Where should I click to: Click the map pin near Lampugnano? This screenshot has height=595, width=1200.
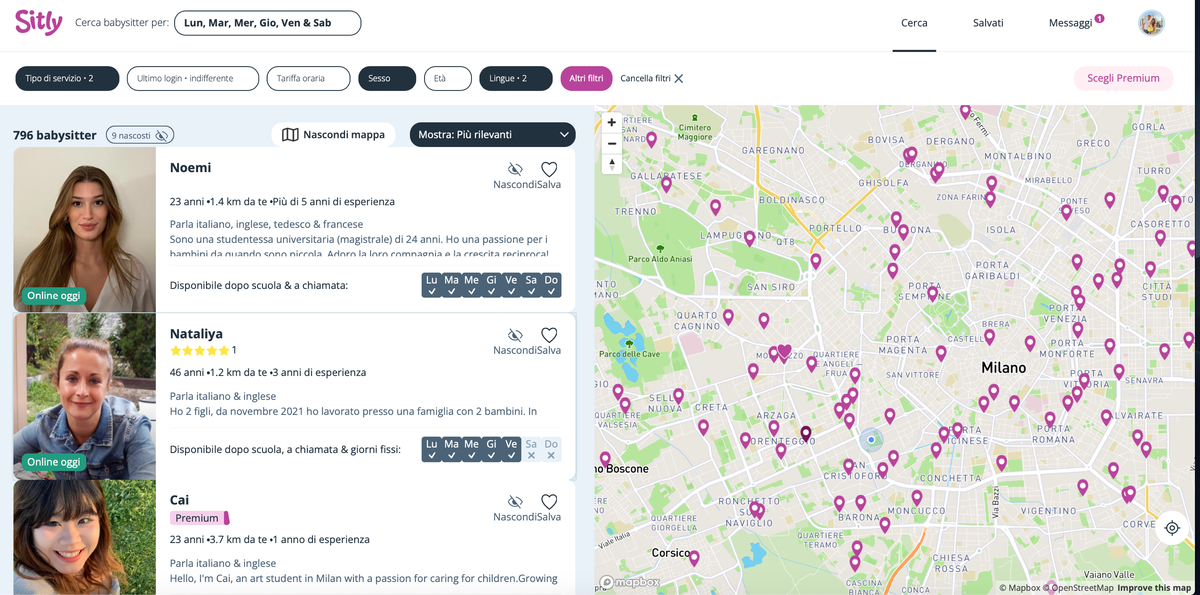749,239
